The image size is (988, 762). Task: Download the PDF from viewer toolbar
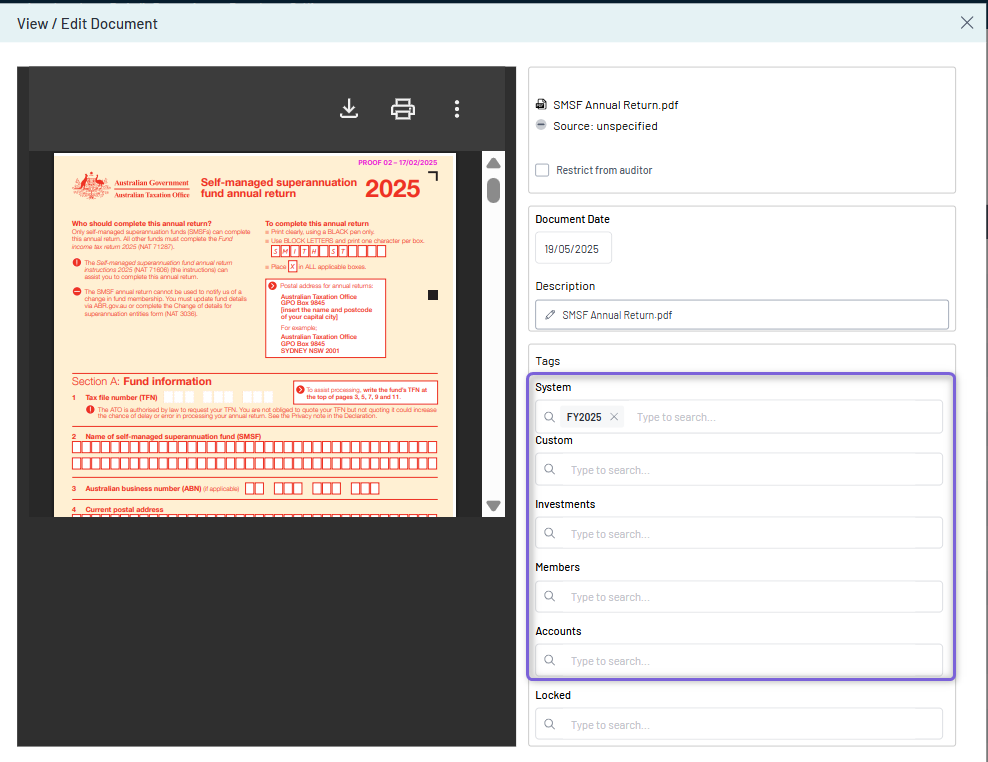pyautogui.click(x=348, y=108)
